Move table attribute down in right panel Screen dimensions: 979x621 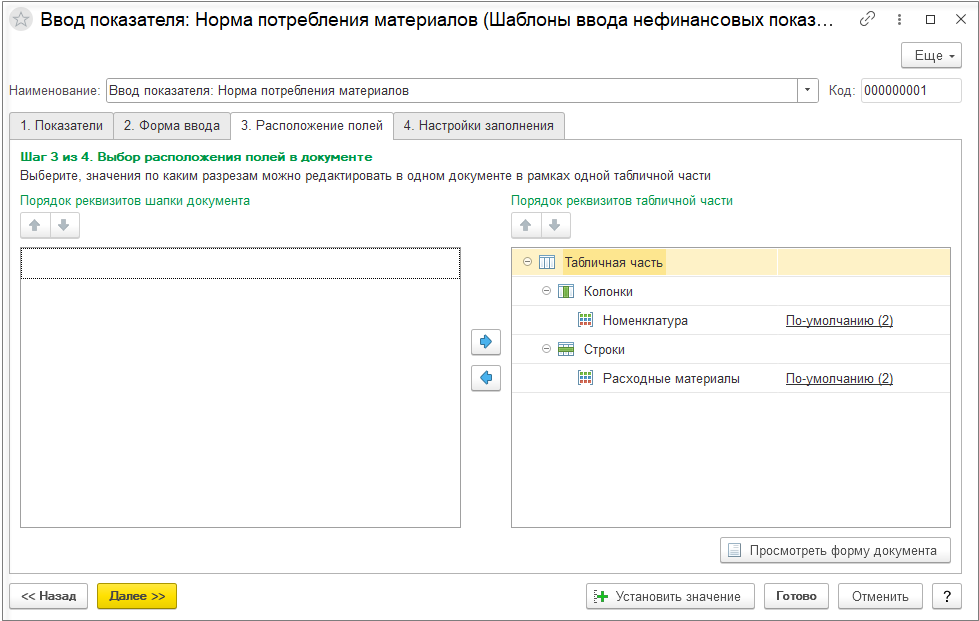[x=555, y=225]
